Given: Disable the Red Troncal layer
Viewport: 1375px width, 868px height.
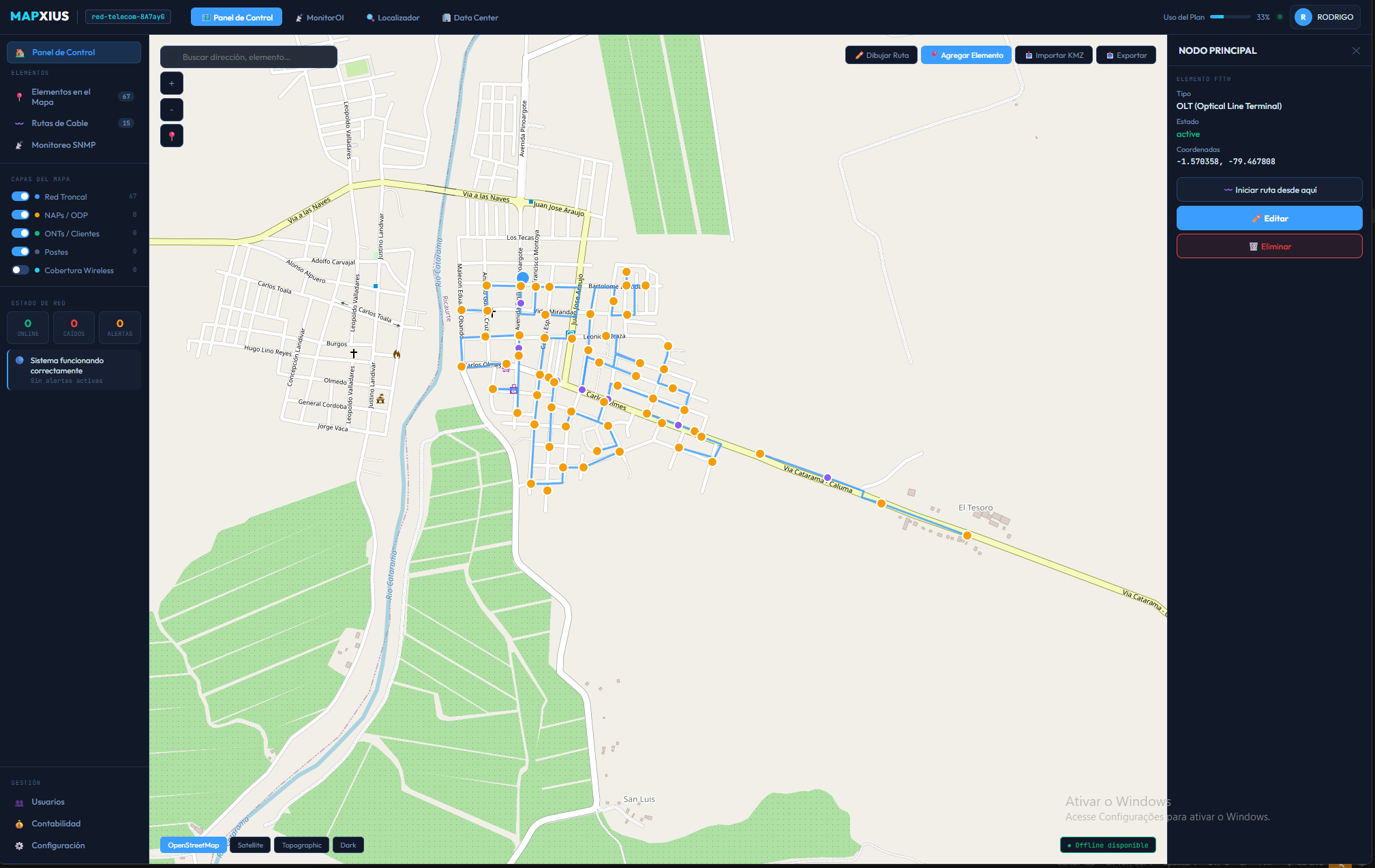Looking at the screenshot, I should (x=20, y=196).
